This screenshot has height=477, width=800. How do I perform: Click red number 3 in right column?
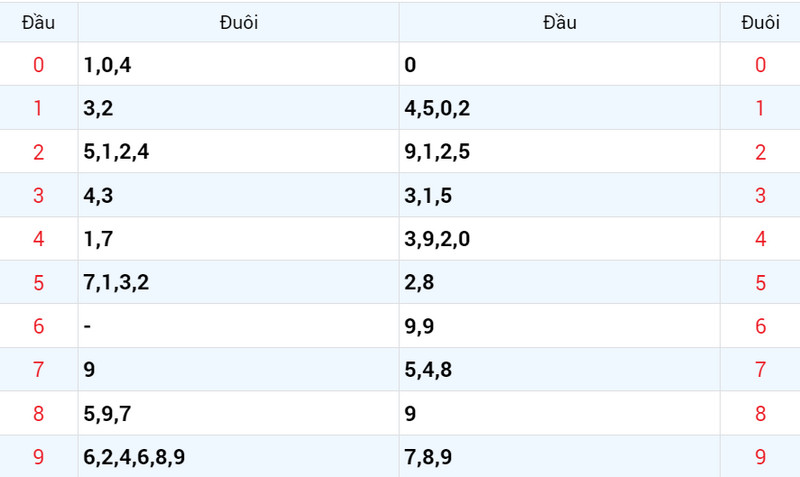pos(760,195)
